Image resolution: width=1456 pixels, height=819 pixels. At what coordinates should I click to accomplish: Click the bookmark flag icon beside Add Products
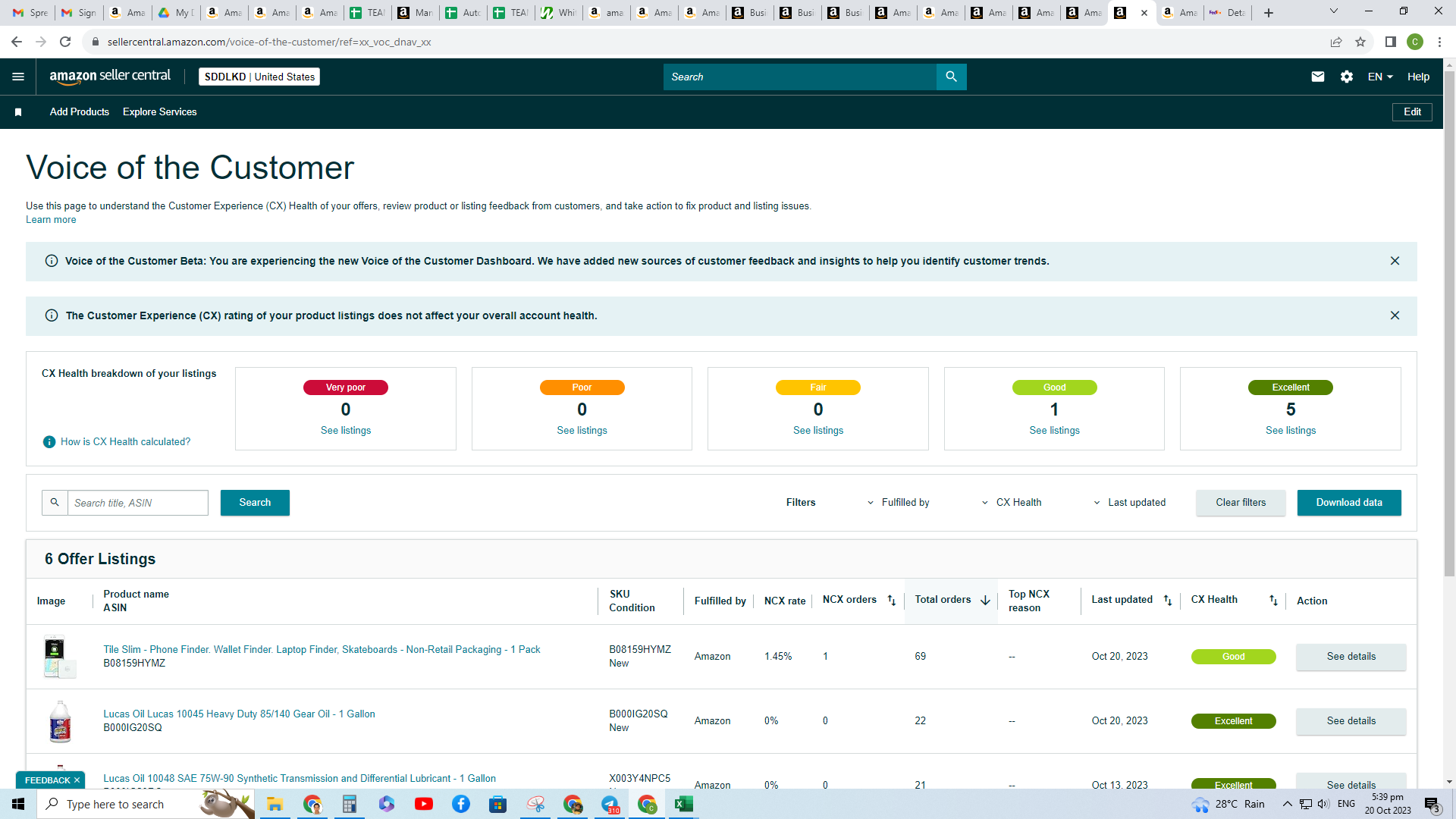pos(18,112)
